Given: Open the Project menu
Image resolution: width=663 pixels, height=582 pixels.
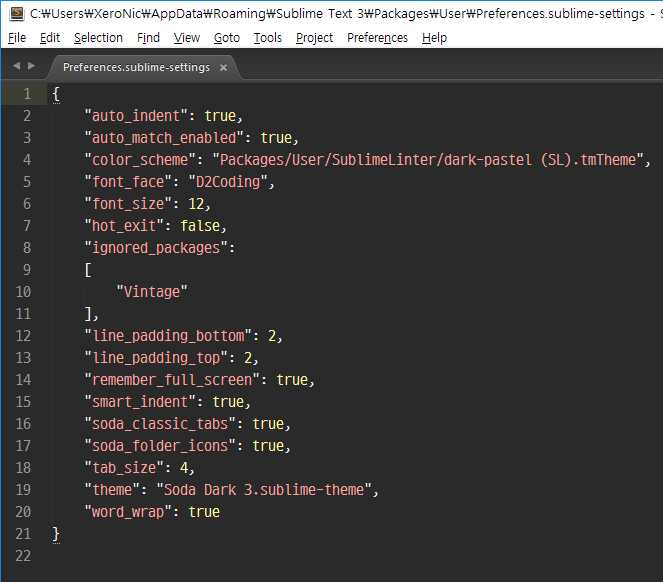Looking at the screenshot, I should coord(314,38).
